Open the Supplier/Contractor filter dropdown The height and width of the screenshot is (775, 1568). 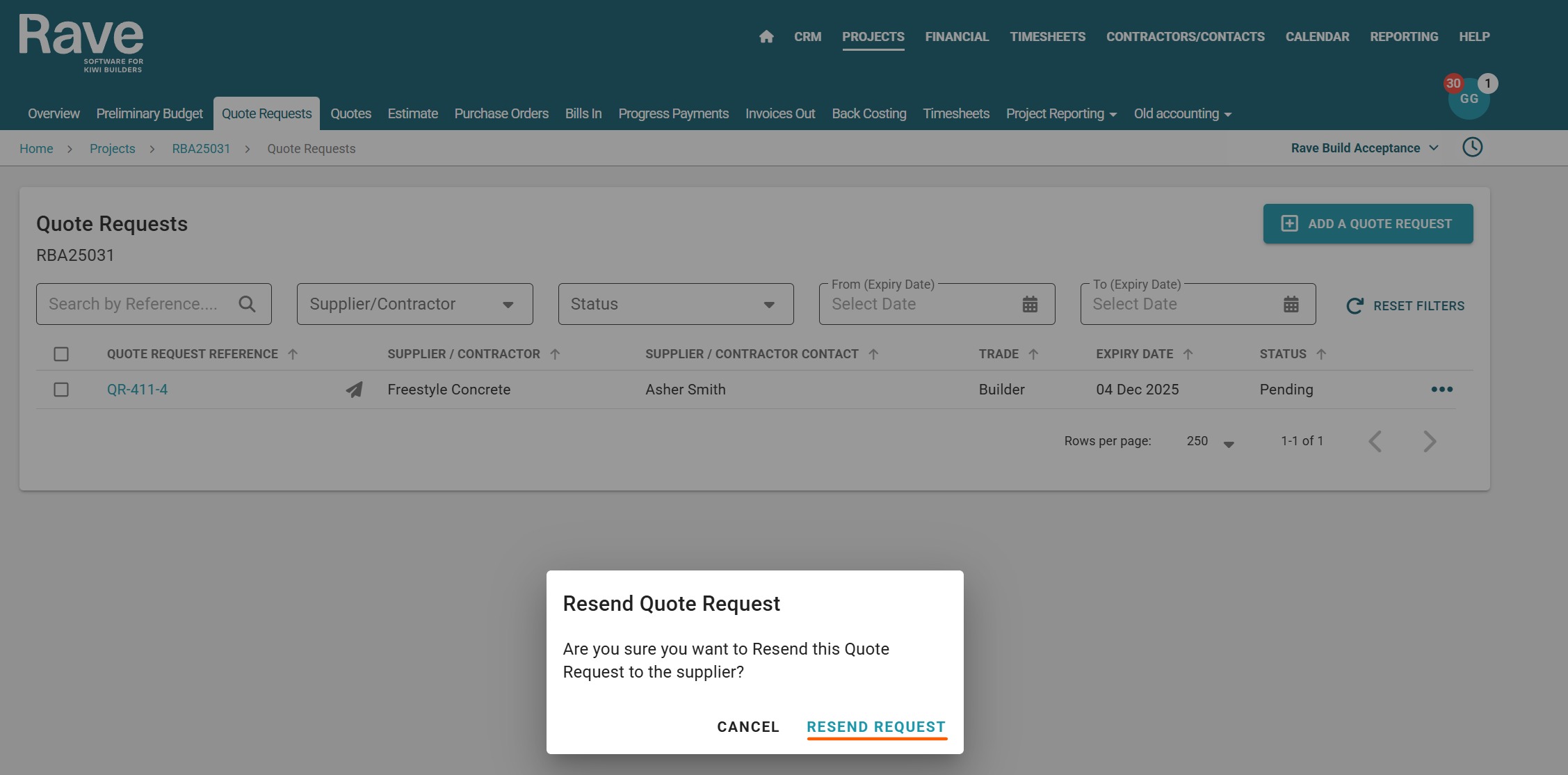click(x=414, y=304)
